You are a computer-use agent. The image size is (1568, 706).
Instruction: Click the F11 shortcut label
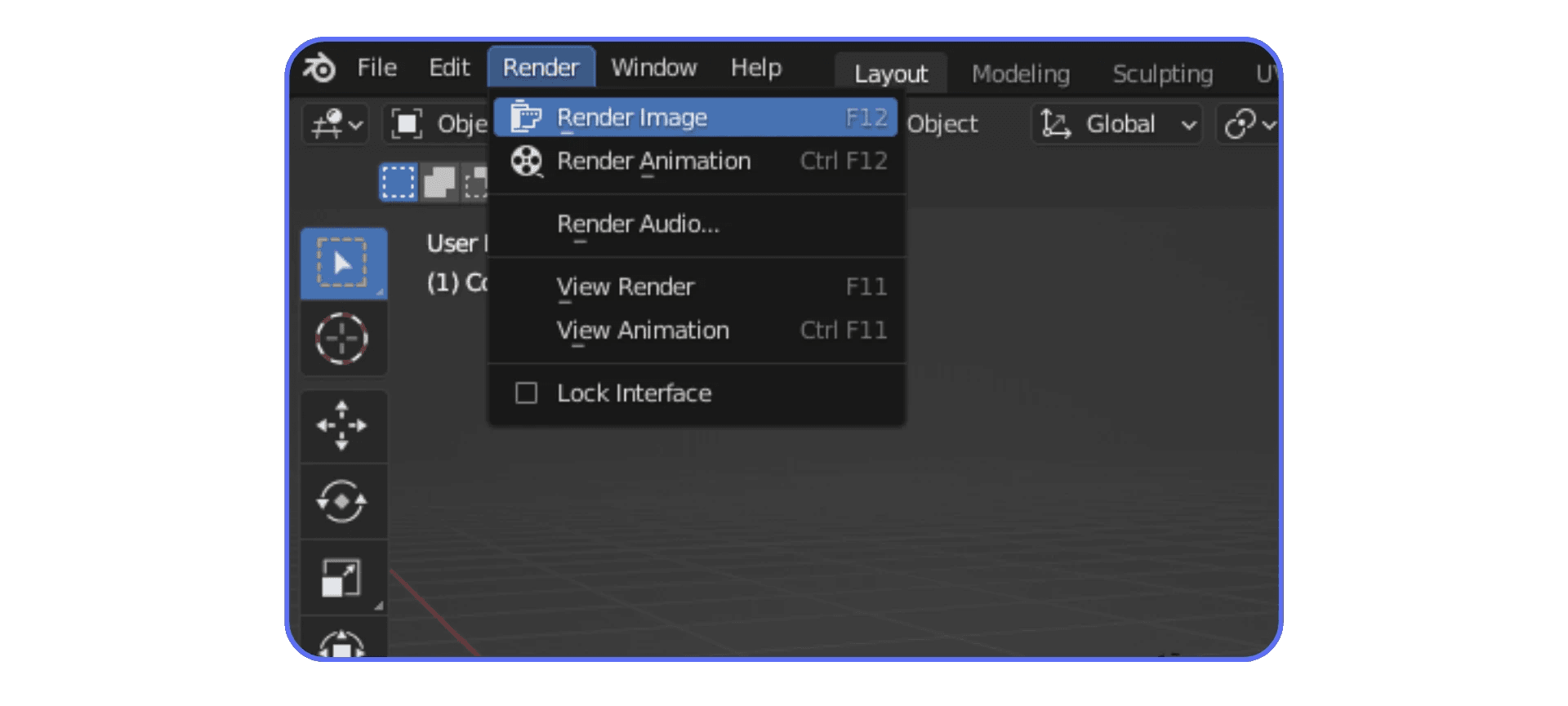[x=866, y=286]
